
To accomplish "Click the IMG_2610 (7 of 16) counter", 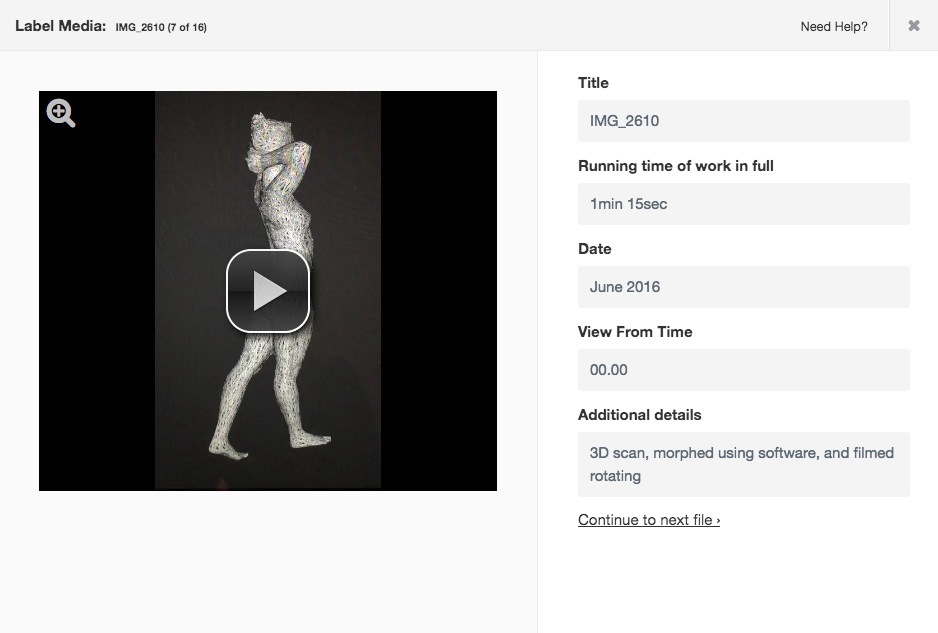I will (161, 27).
